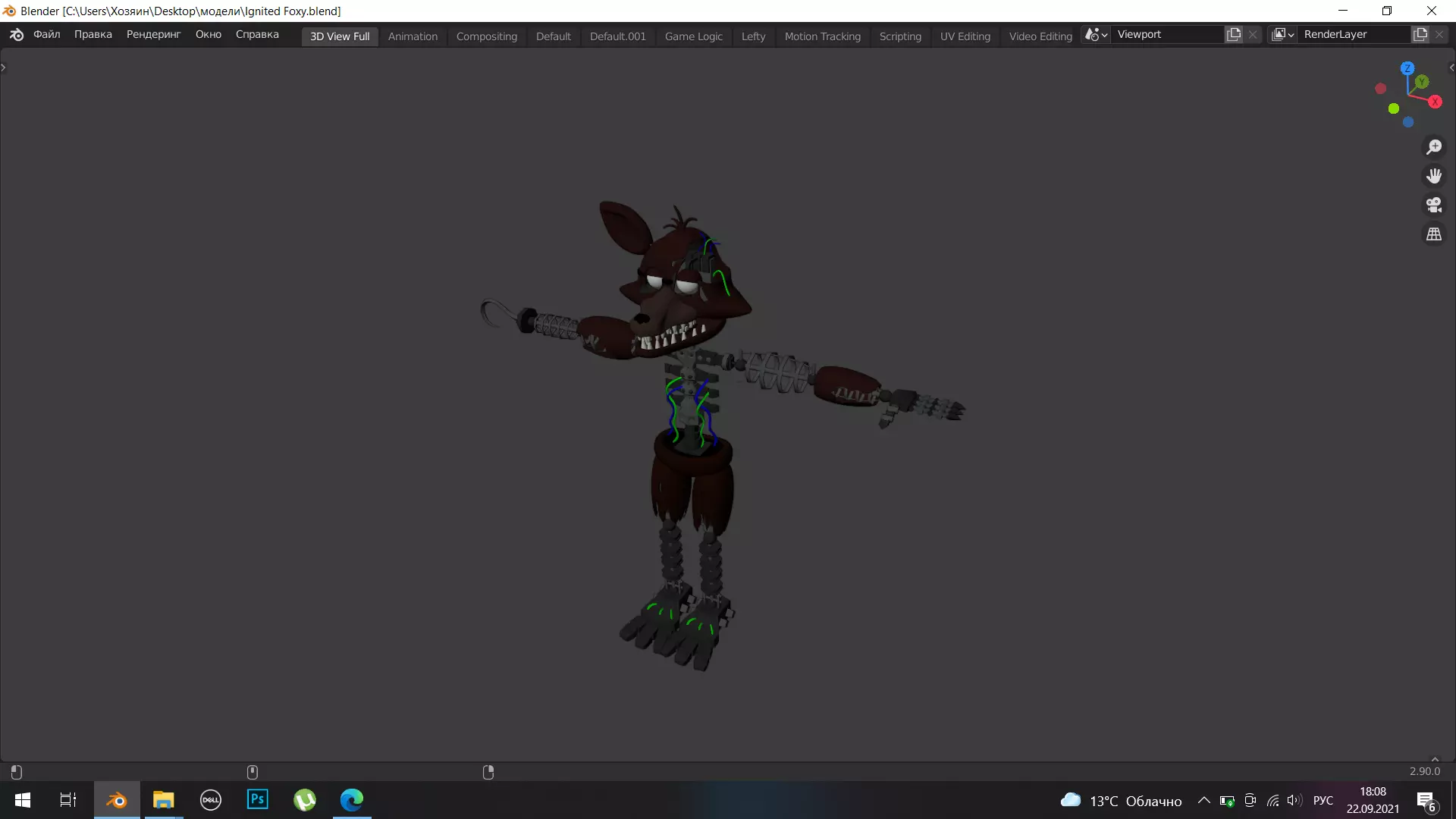Click the negative Y green dot on gizmo
The image size is (1456, 819).
[x=1393, y=108]
